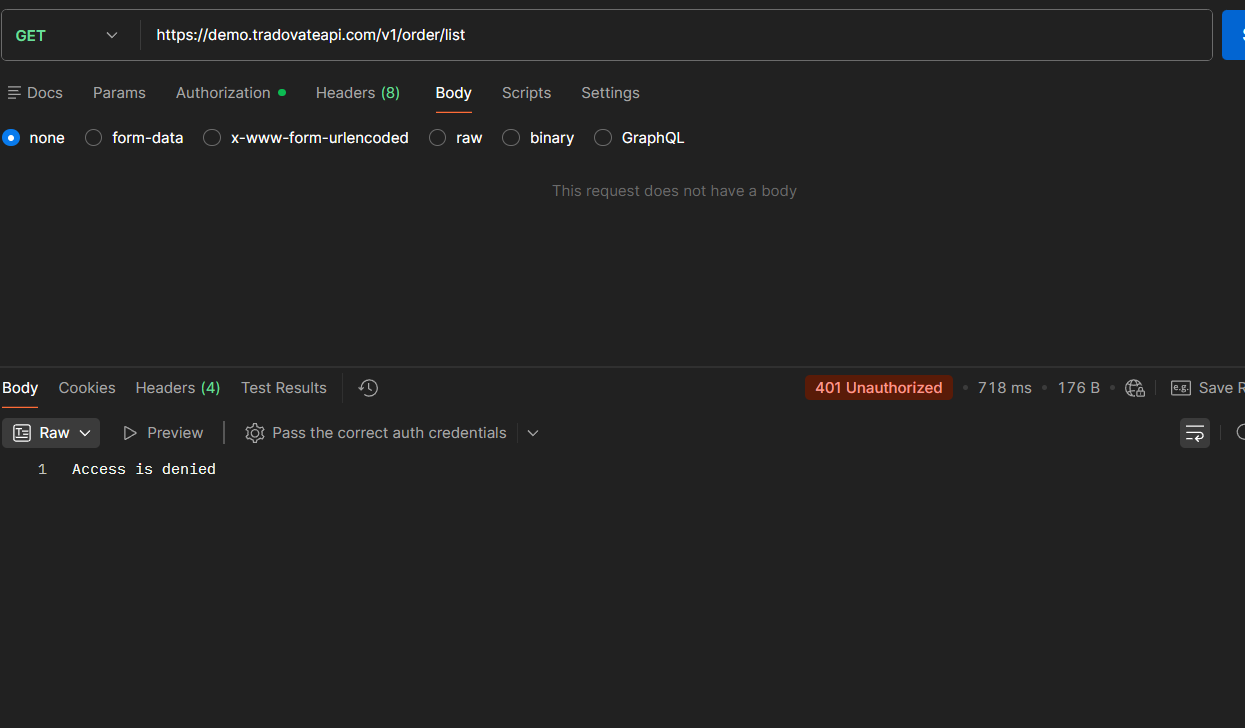Select the form-data body type

[93, 138]
